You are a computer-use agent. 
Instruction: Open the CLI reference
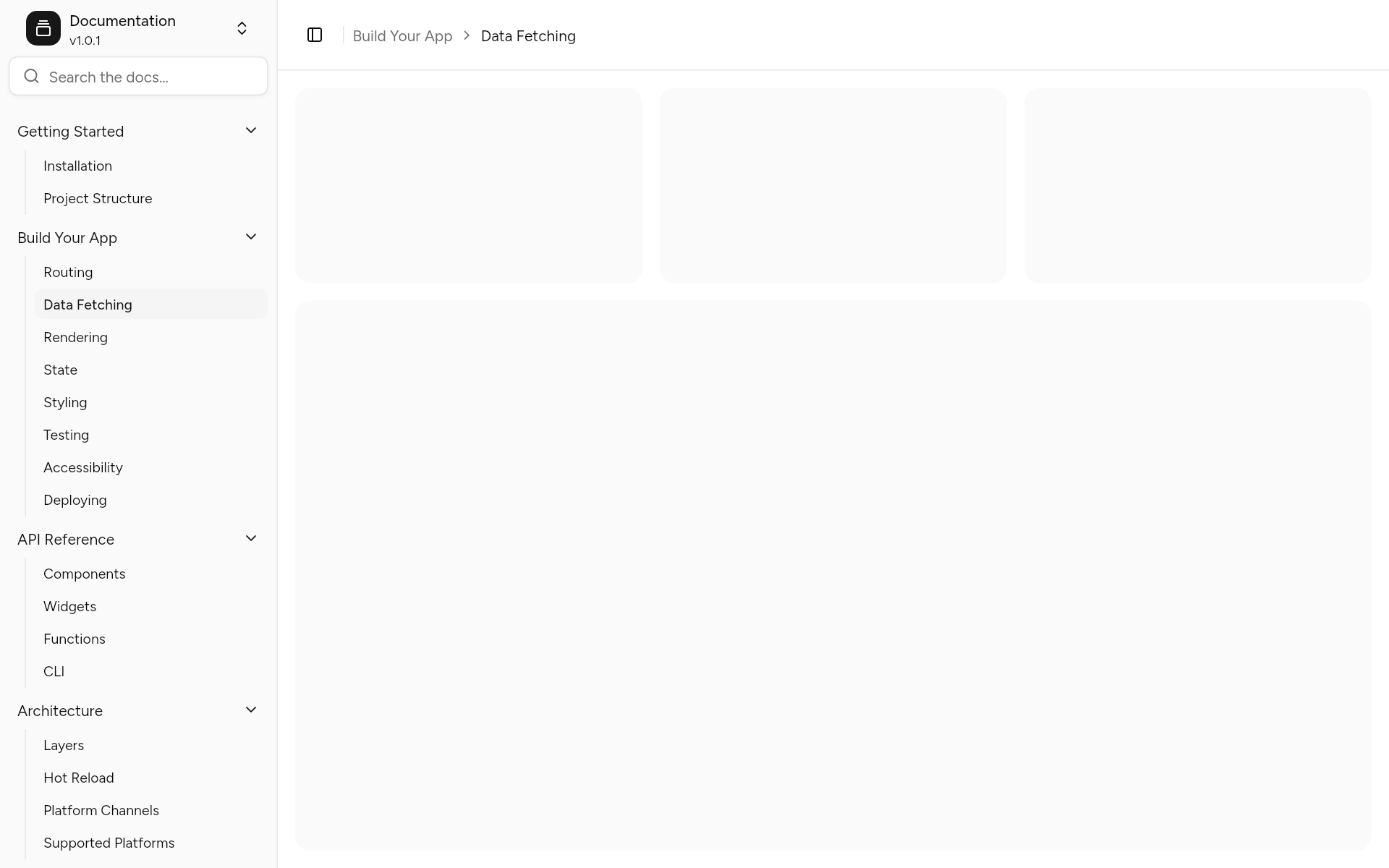point(151,671)
